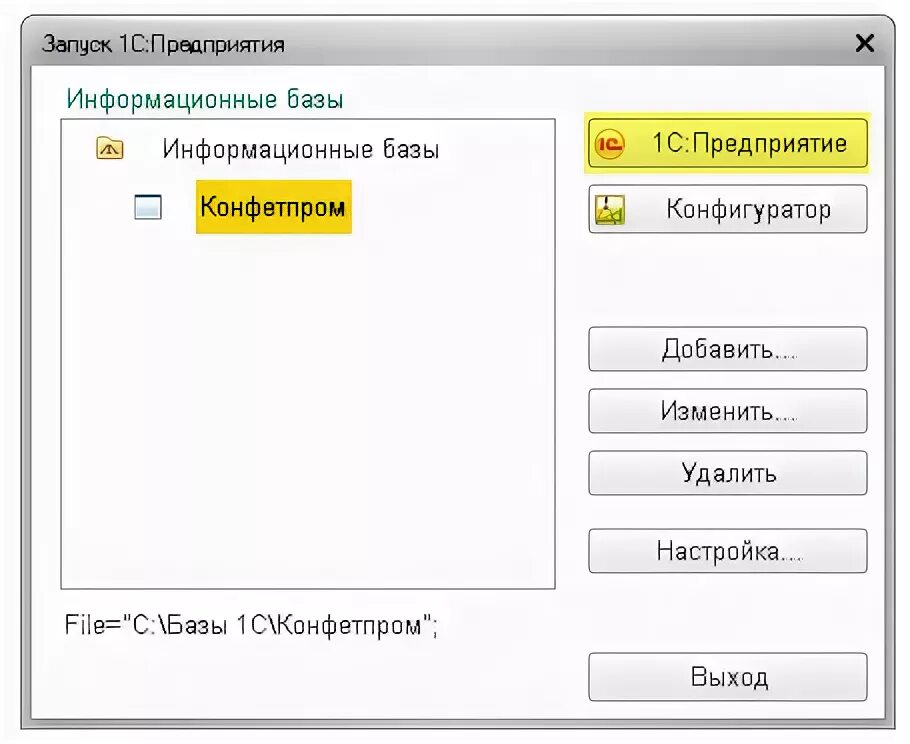
Task: Click the 1C logo icon on the Предприятие button
Action: 610,143
